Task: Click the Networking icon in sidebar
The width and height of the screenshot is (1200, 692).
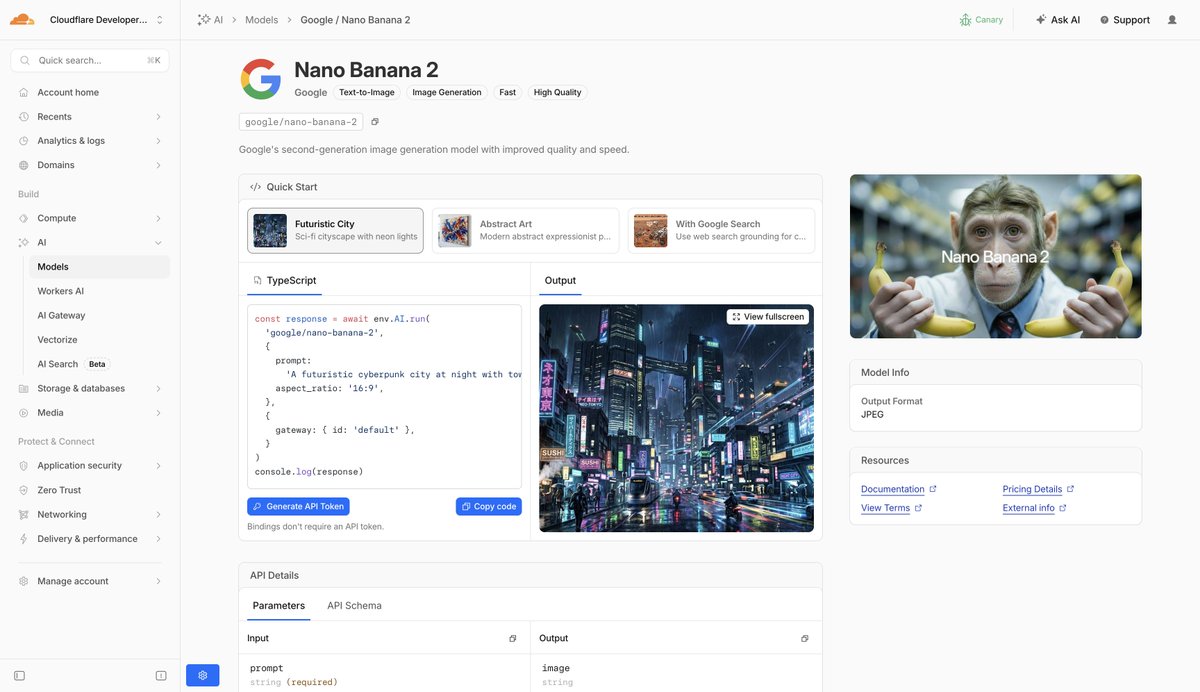Action: [x=24, y=514]
